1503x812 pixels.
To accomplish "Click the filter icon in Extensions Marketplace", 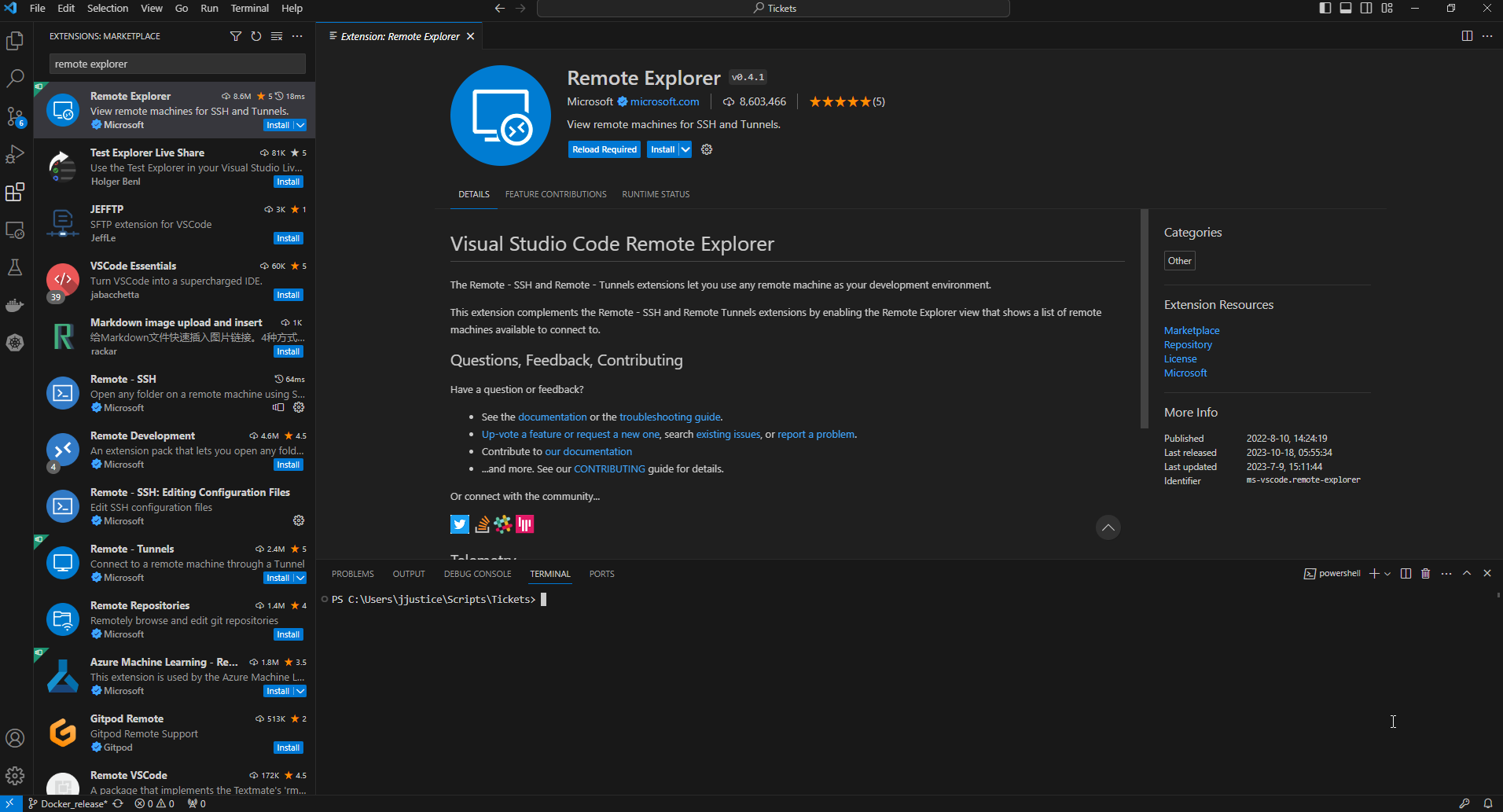I will click(x=236, y=36).
